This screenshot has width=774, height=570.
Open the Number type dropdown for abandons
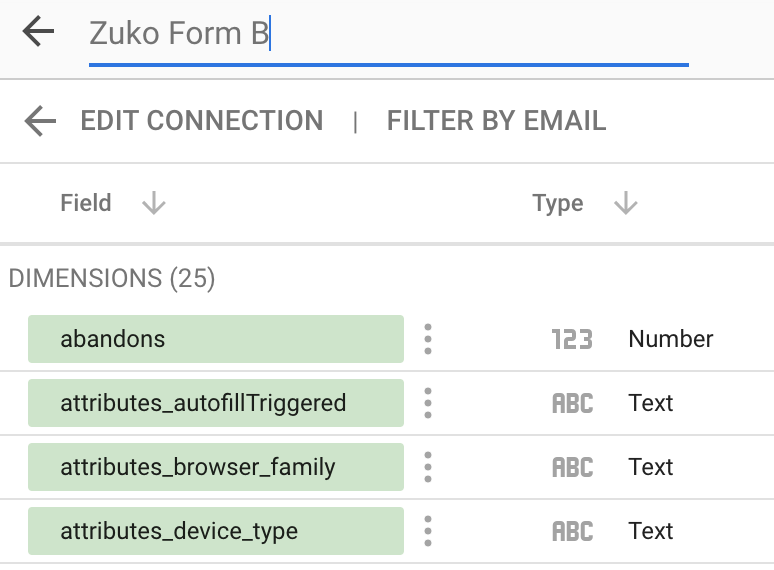[670, 339]
